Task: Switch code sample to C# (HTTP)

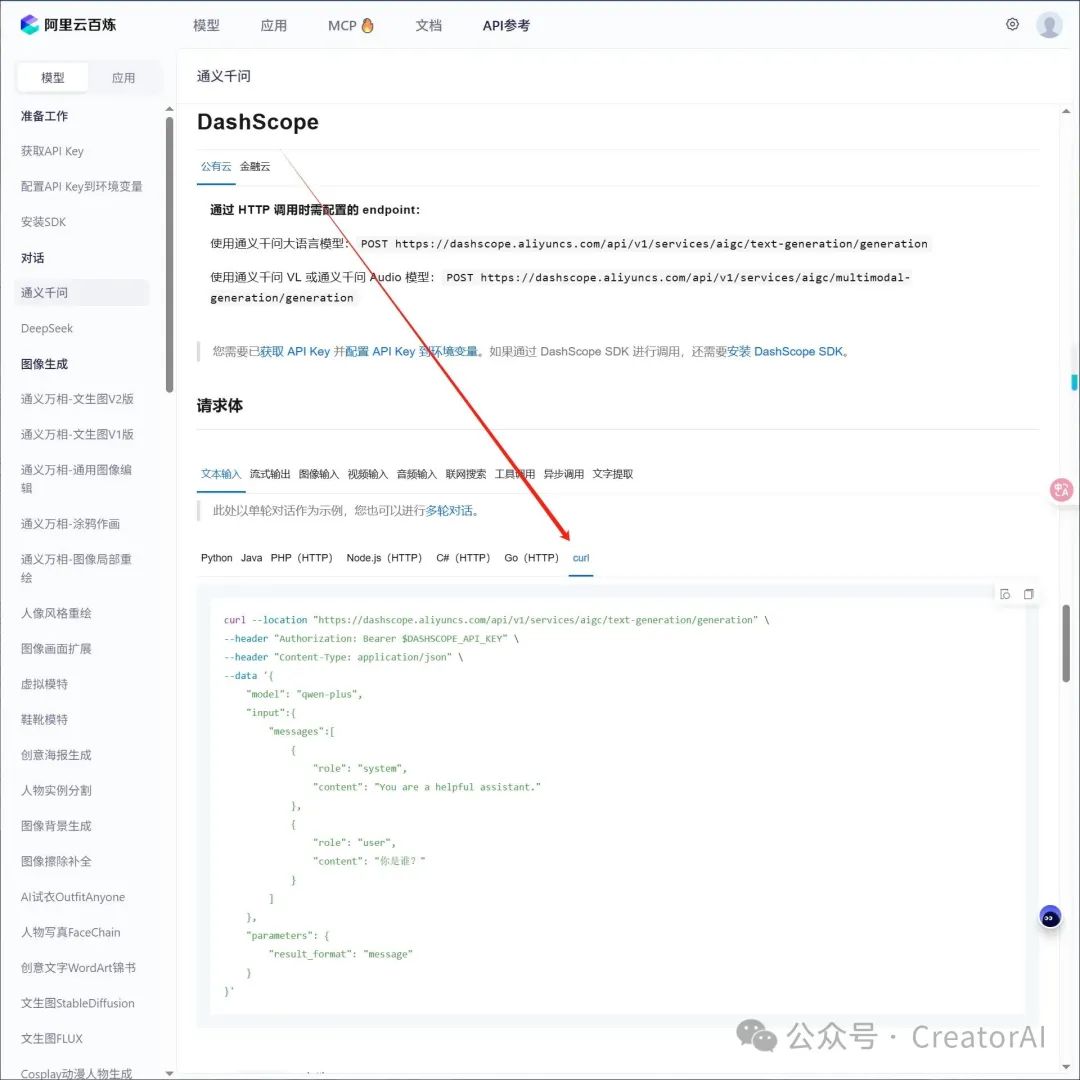Action: [x=463, y=558]
